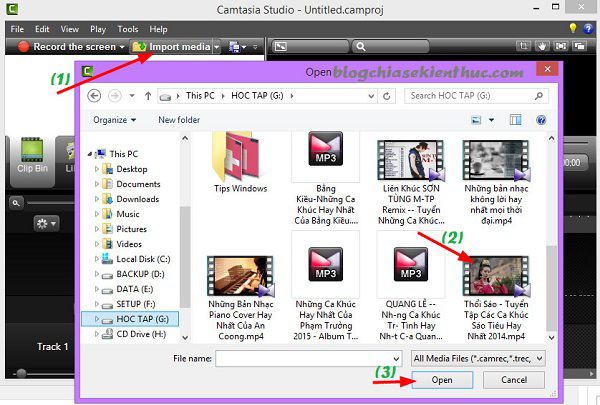Click the Search HOC TAP (G:) field
The width and height of the screenshot is (600, 405).
(x=476, y=96)
